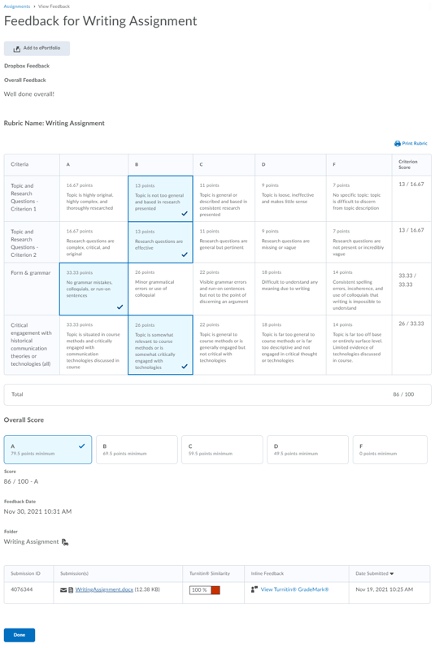Screen dimensions: 435x648
Task: Click the Turnitin GradeMark icon
Action: pyautogui.click(x=254, y=589)
